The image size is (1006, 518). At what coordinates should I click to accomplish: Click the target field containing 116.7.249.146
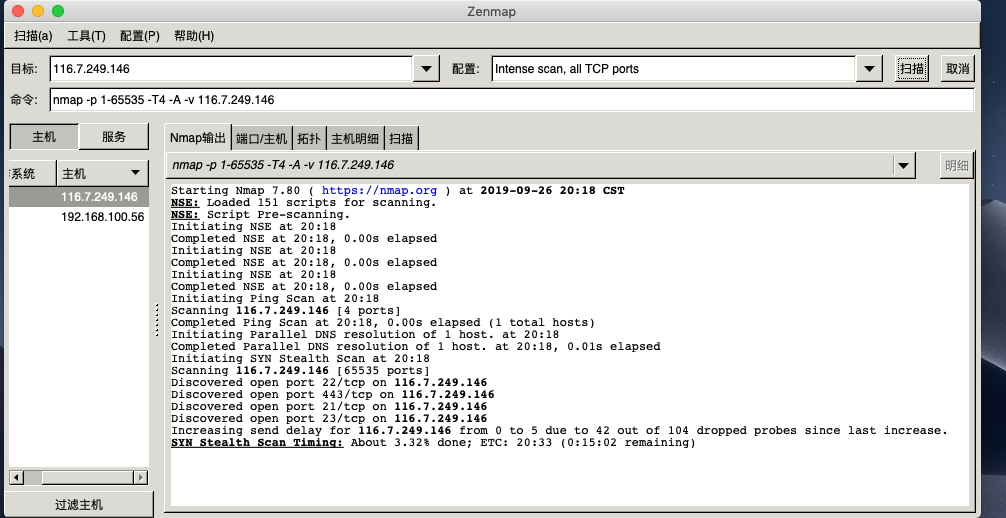click(x=230, y=69)
